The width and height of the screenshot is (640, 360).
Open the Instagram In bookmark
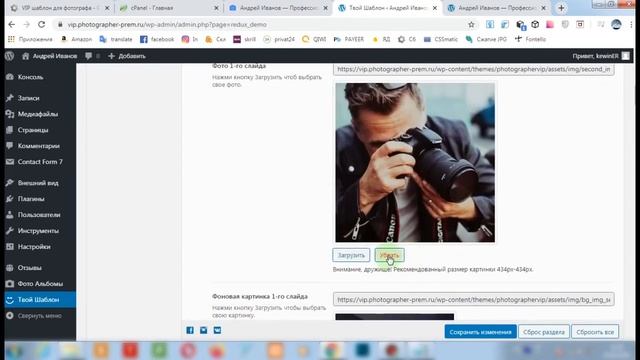pyautogui.click(x=190, y=39)
